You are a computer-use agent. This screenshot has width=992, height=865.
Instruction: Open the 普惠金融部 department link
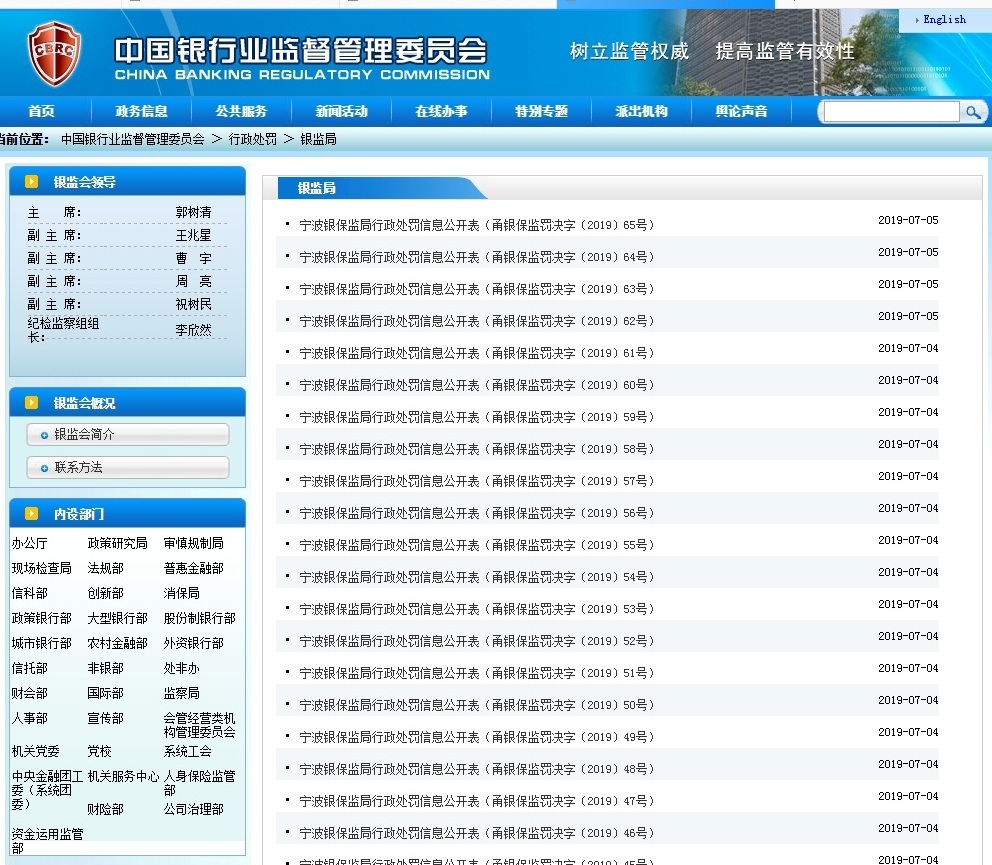[x=194, y=568]
